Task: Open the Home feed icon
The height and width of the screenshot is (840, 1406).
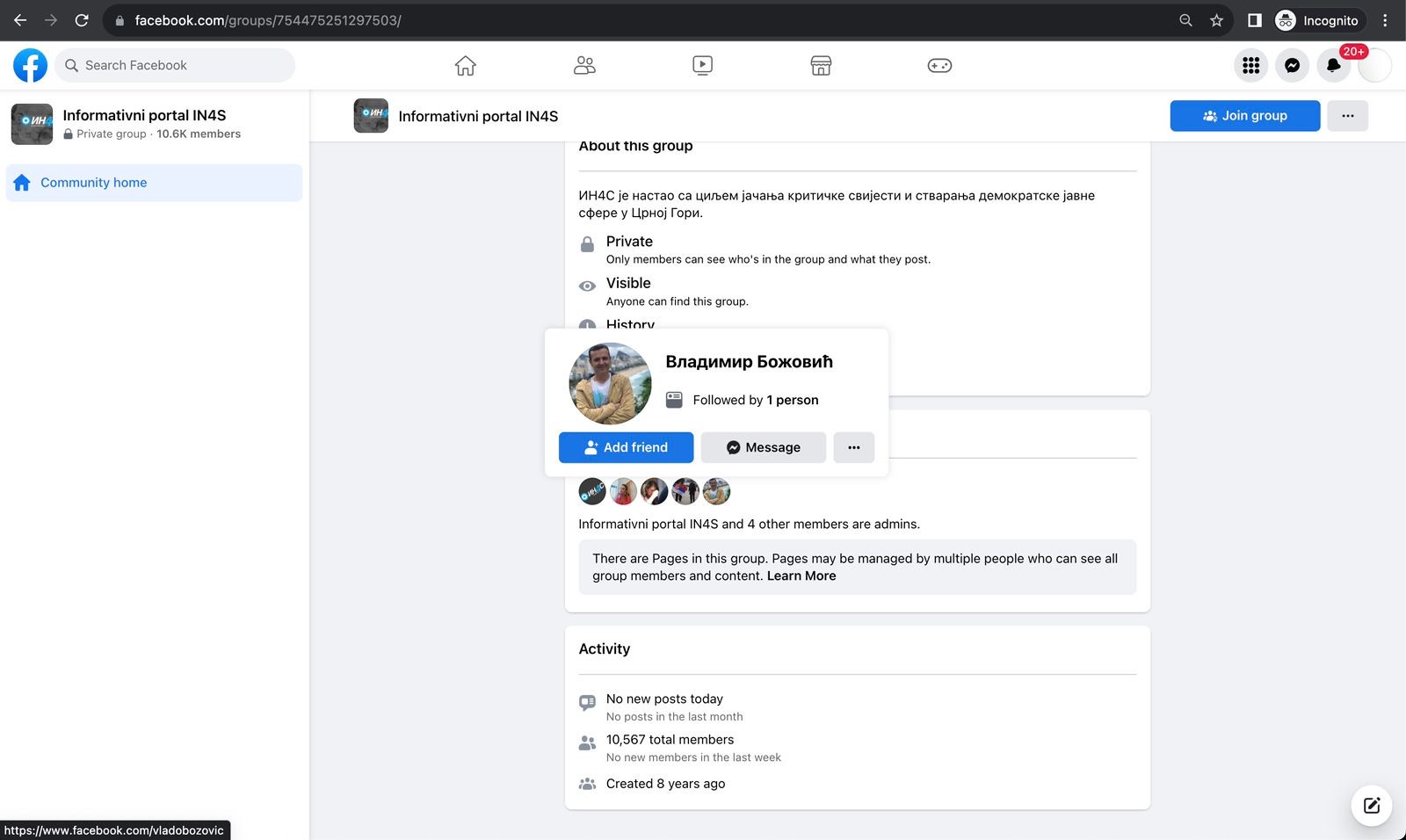Action: point(466,65)
